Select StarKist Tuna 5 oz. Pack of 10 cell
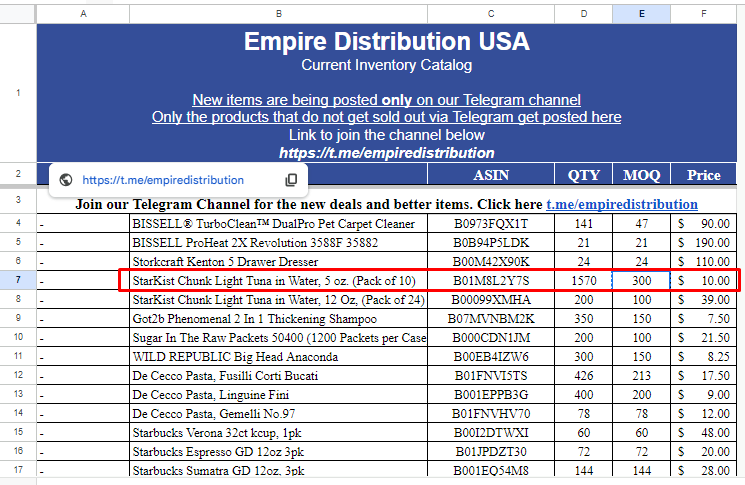This screenshot has width=745, height=485. click(278, 280)
